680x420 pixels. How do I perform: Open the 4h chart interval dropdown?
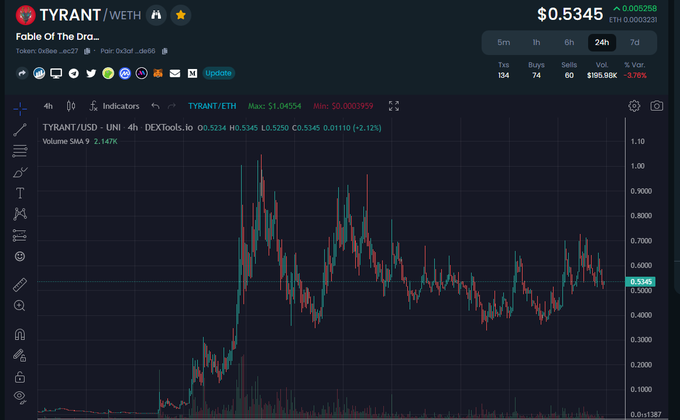pos(48,106)
